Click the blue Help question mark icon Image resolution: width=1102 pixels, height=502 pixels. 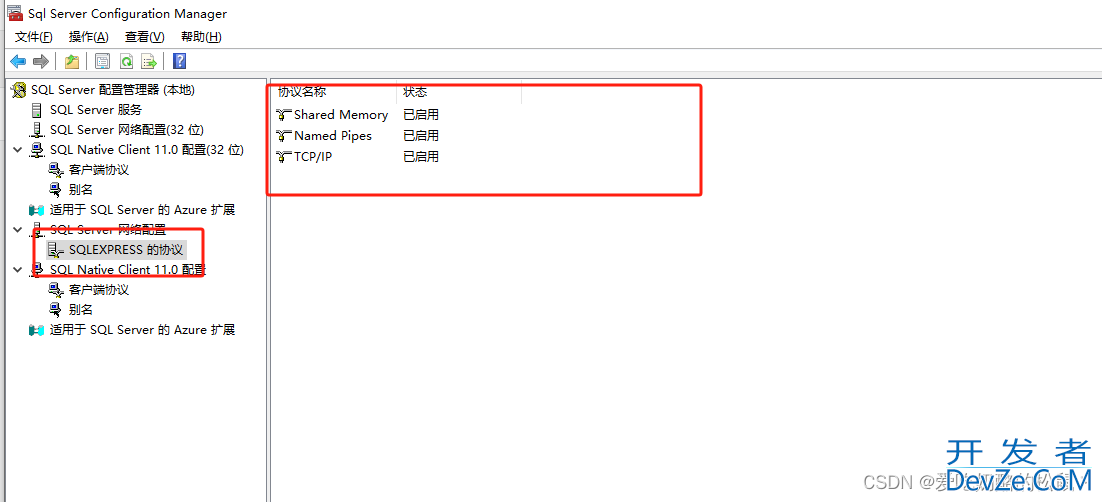coord(180,62)
